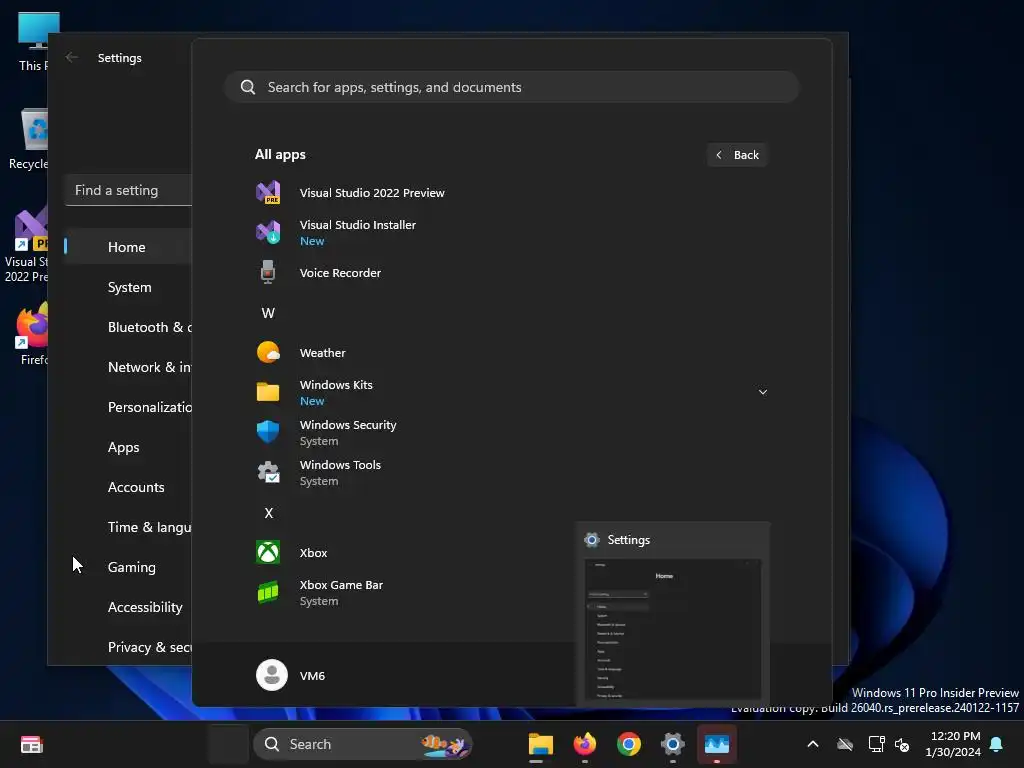This screenshot has height=768, width=1024.
Task: Jump to letter X app group header
Action: pos(268,513)
